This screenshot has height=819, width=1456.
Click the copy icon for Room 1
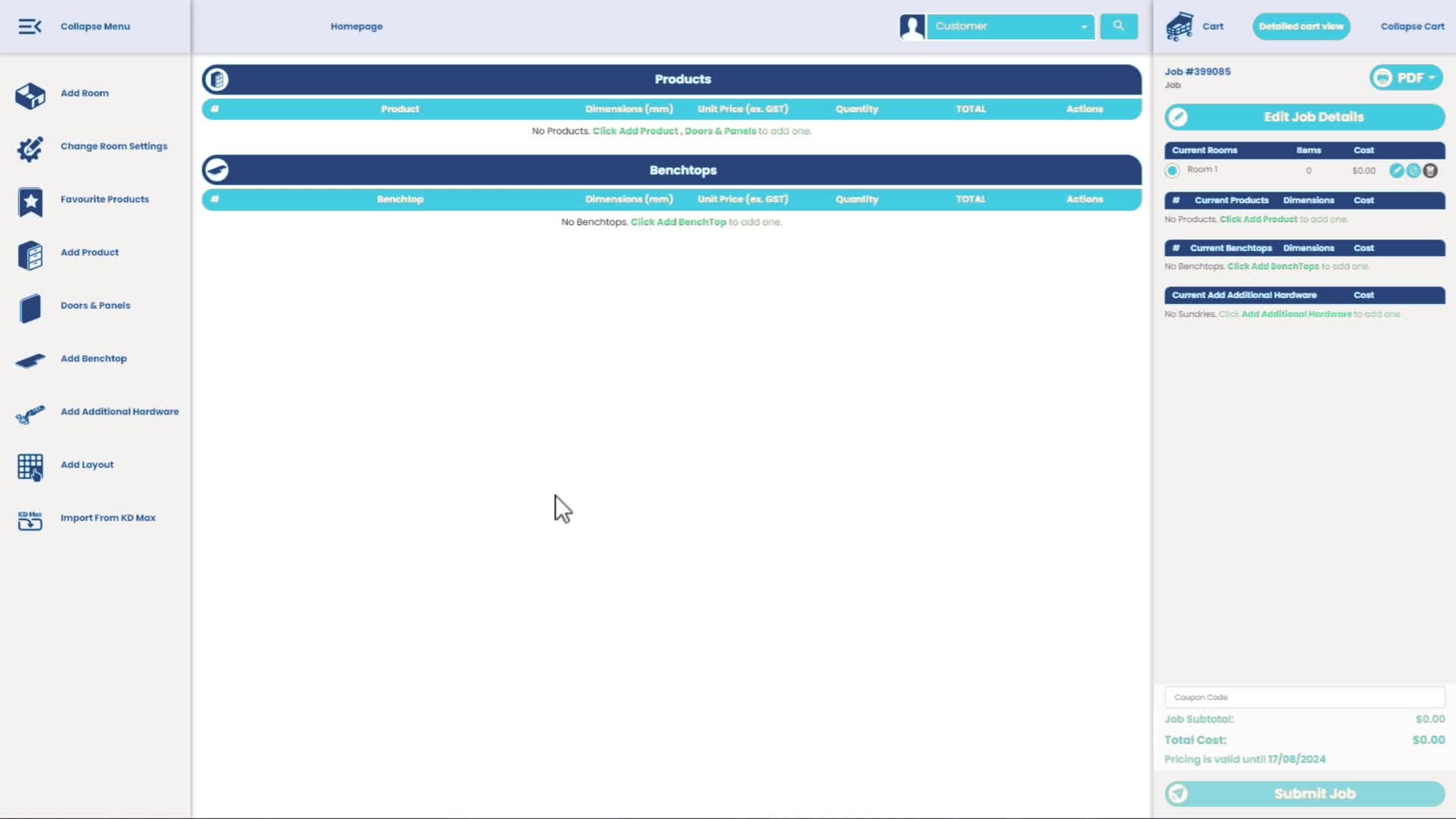[1414, 171]
